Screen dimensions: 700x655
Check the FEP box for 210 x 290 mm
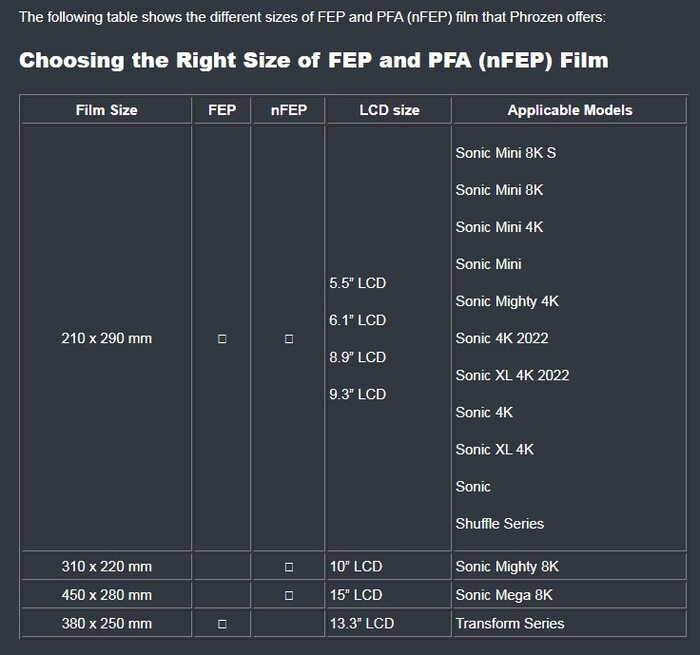[222, 339]
